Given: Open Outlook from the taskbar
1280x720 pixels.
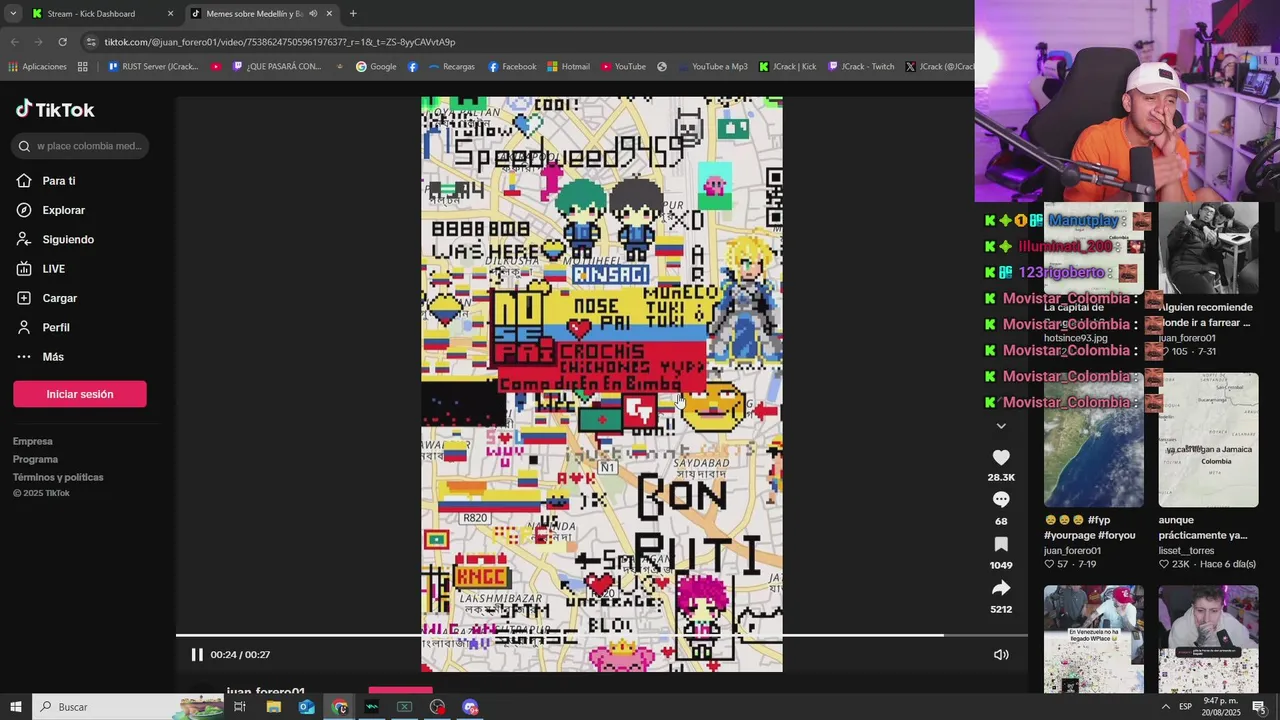Looking at the screenshot, I should click(306, 707).
